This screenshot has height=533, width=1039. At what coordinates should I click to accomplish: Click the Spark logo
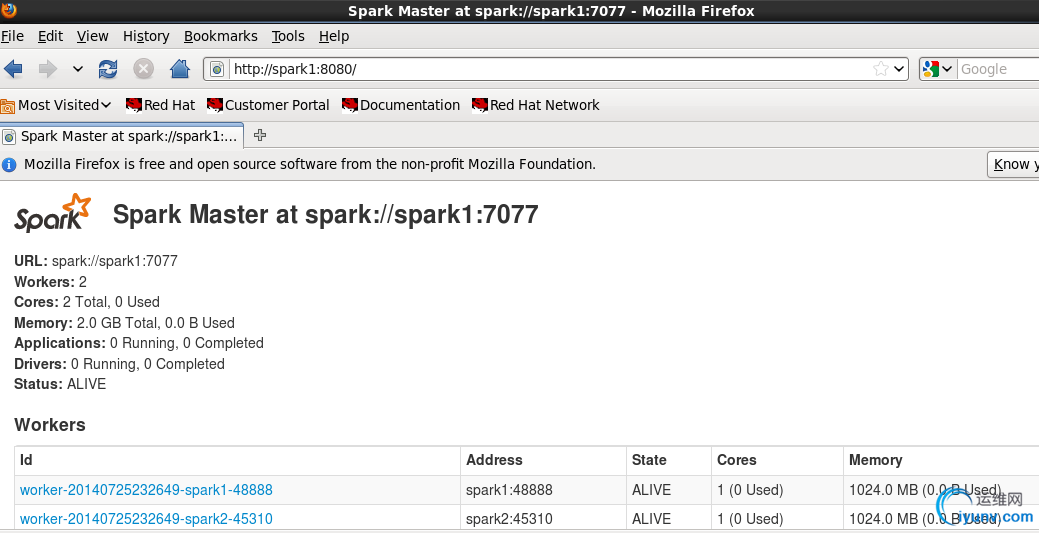pos(52,213)
